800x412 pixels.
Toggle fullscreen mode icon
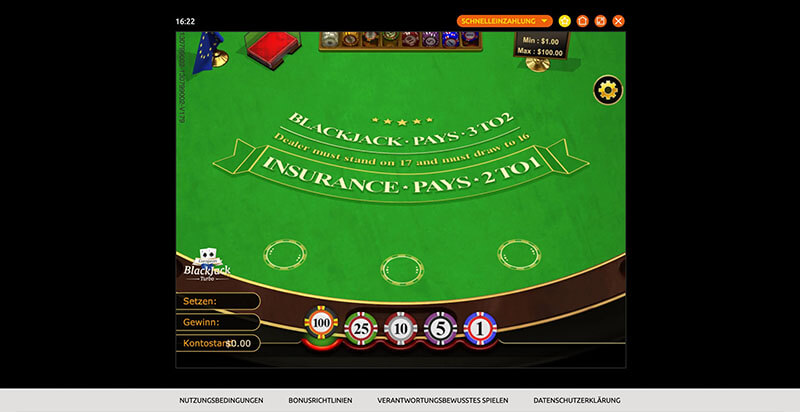point(600,20)
